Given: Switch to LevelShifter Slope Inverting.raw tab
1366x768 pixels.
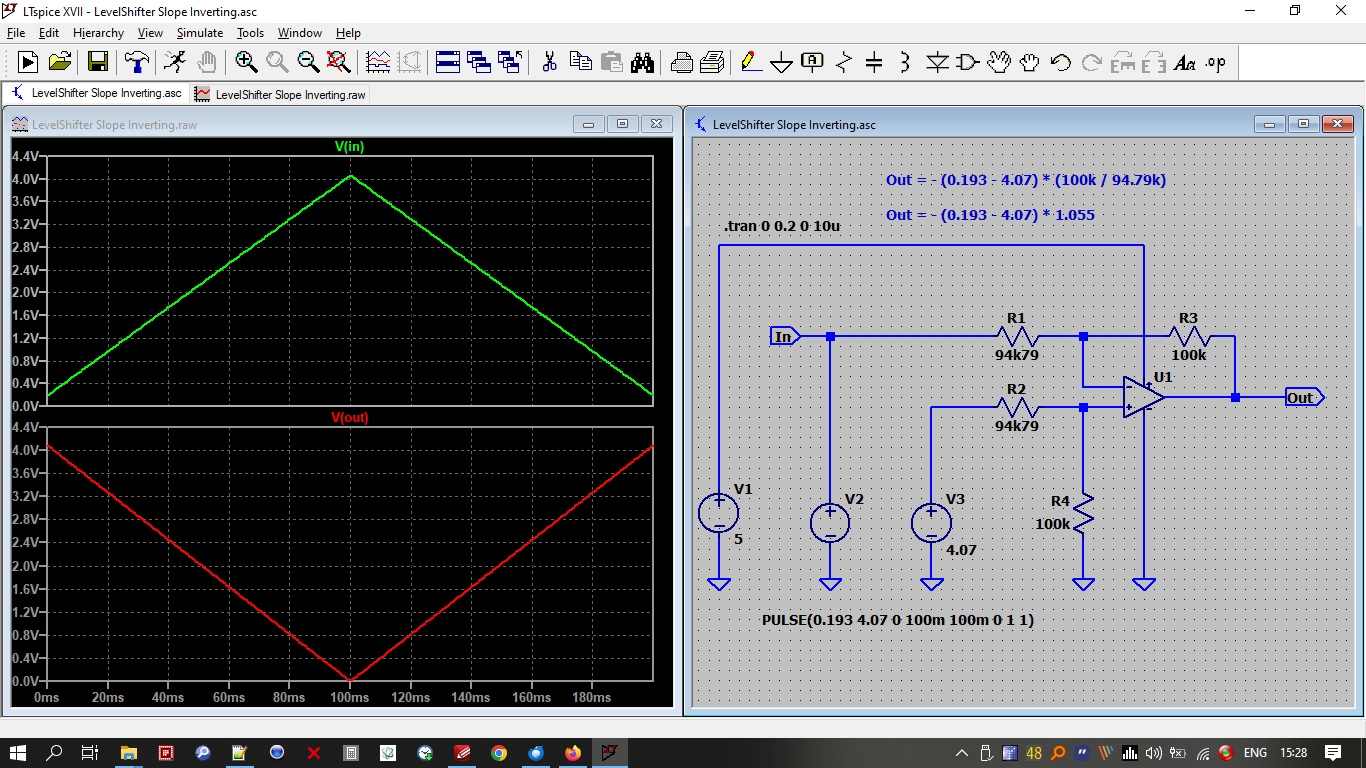Looking at the screenshot, I should 281,94.
